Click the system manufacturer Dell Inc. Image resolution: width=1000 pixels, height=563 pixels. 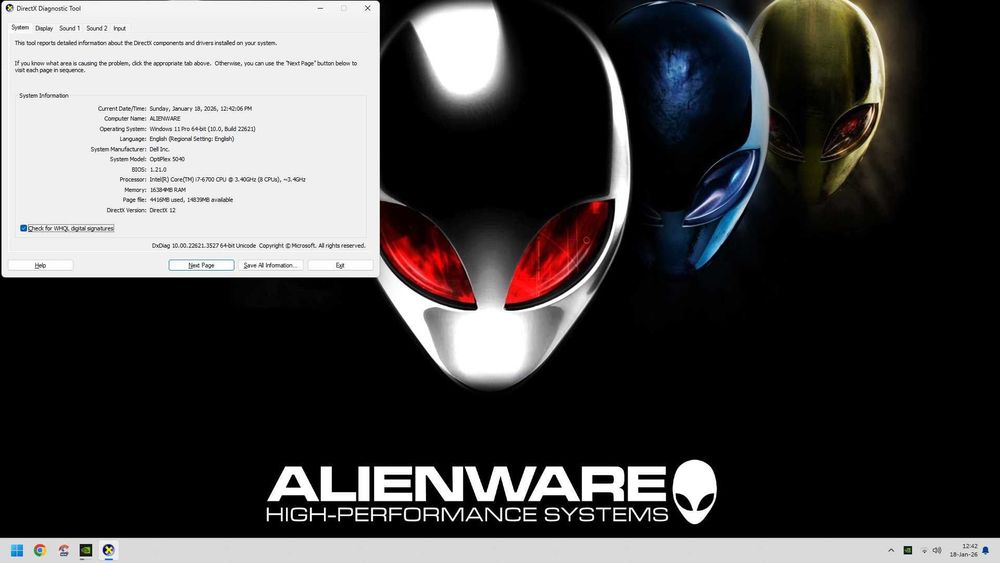(159, 149)
